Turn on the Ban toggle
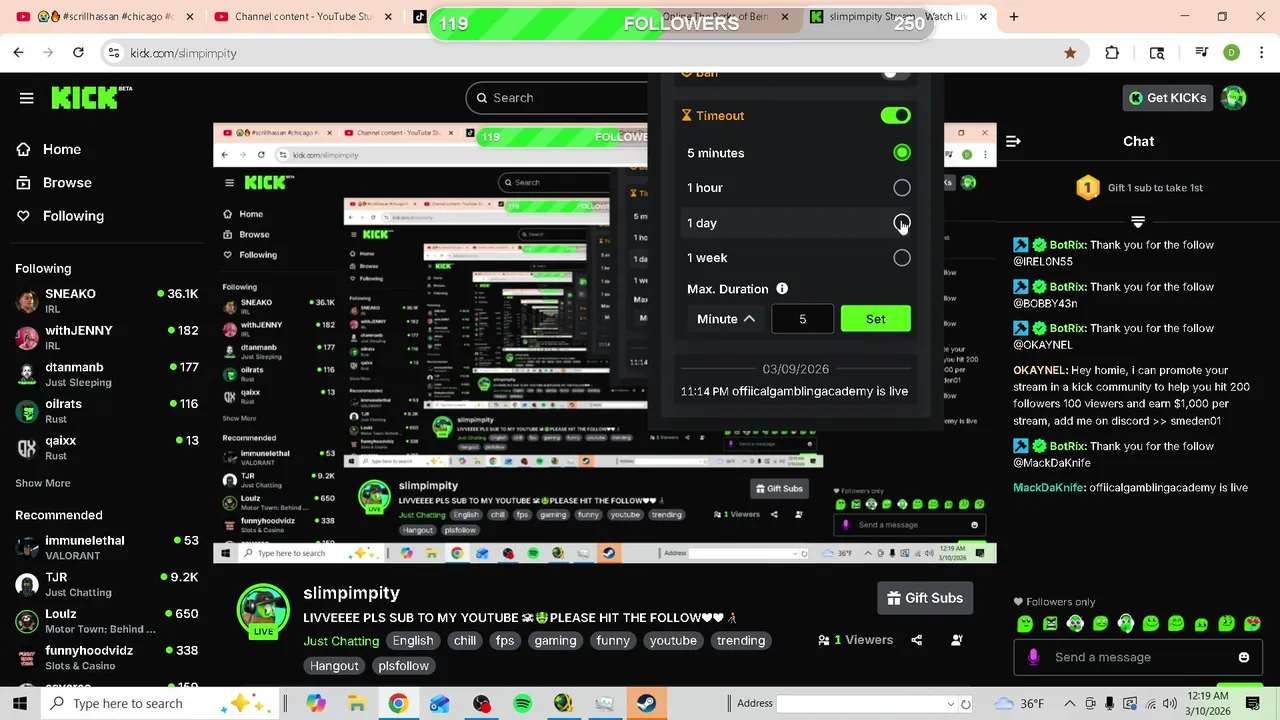 point(895,75)
